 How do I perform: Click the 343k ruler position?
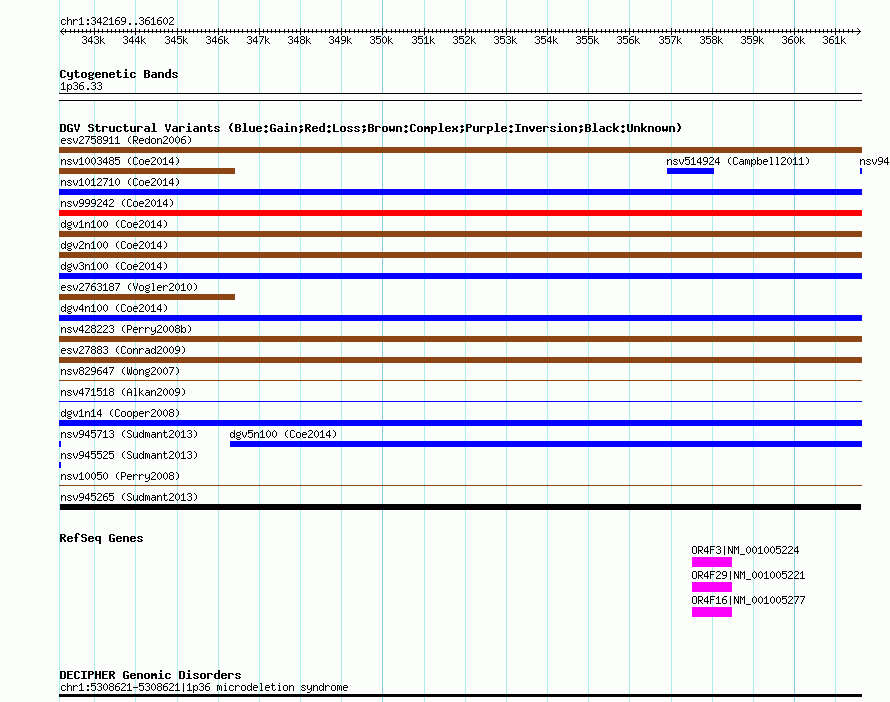point(93,40)
